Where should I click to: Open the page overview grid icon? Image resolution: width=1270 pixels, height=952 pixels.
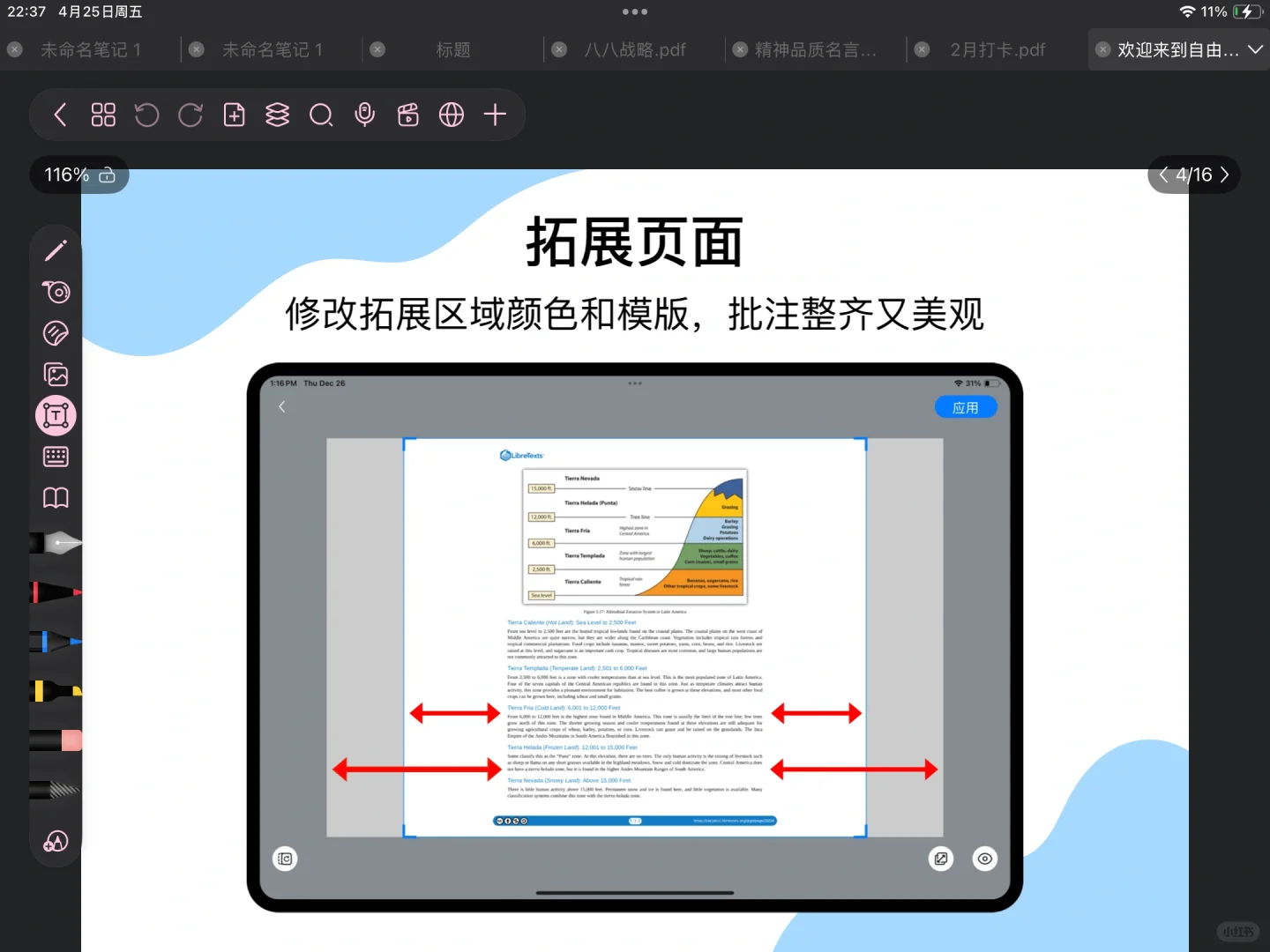(102, 115)
